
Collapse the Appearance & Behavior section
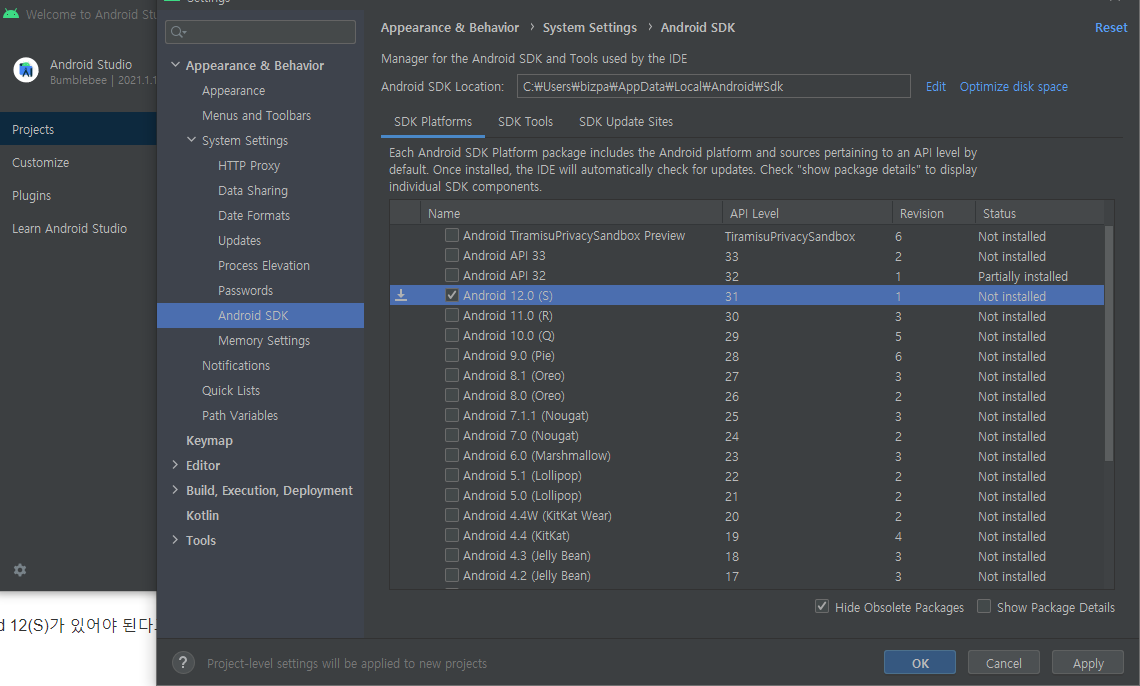click(175, 65)
